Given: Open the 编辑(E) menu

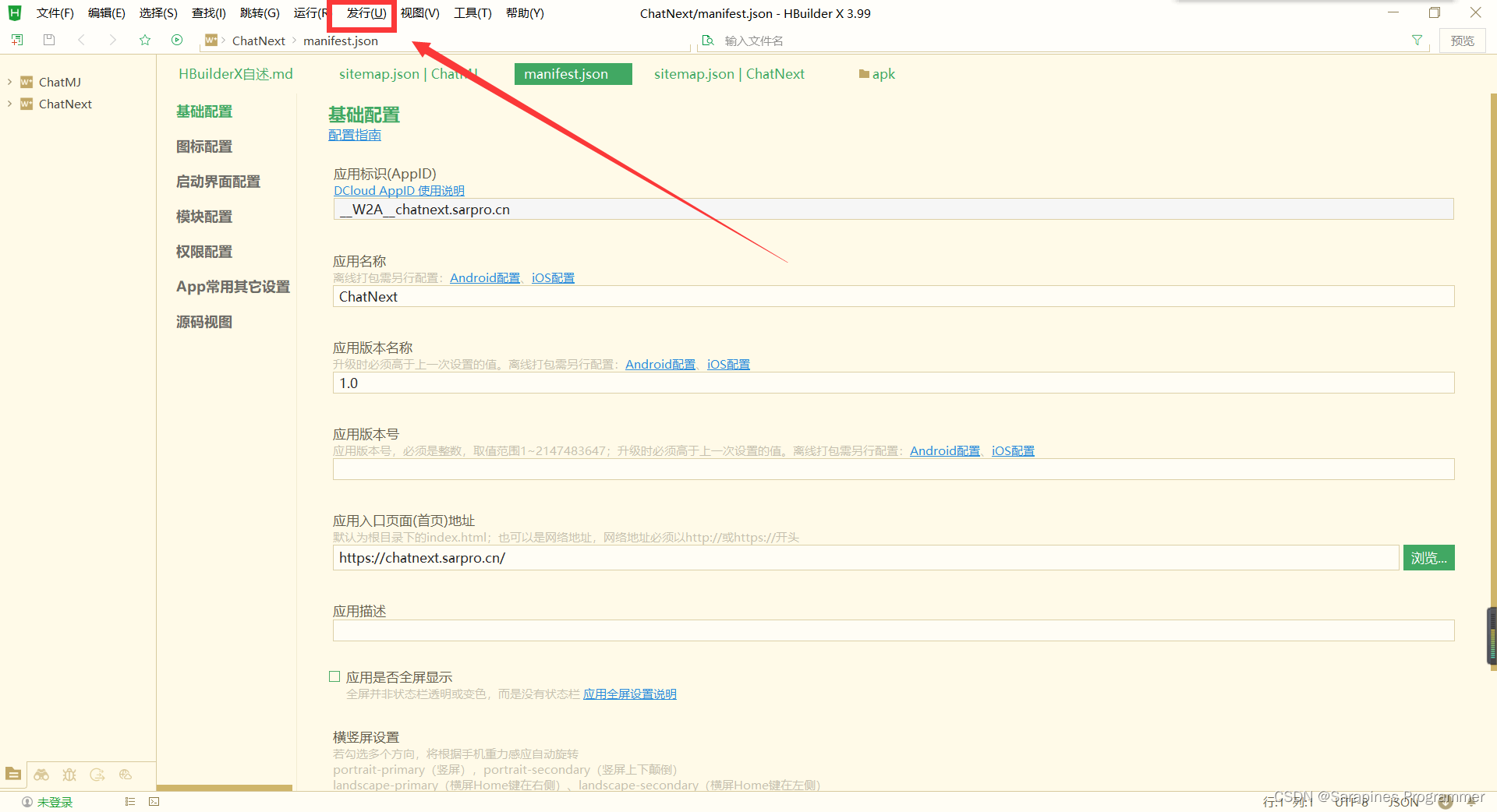Looking at the screenshot, I should (106, 13).
